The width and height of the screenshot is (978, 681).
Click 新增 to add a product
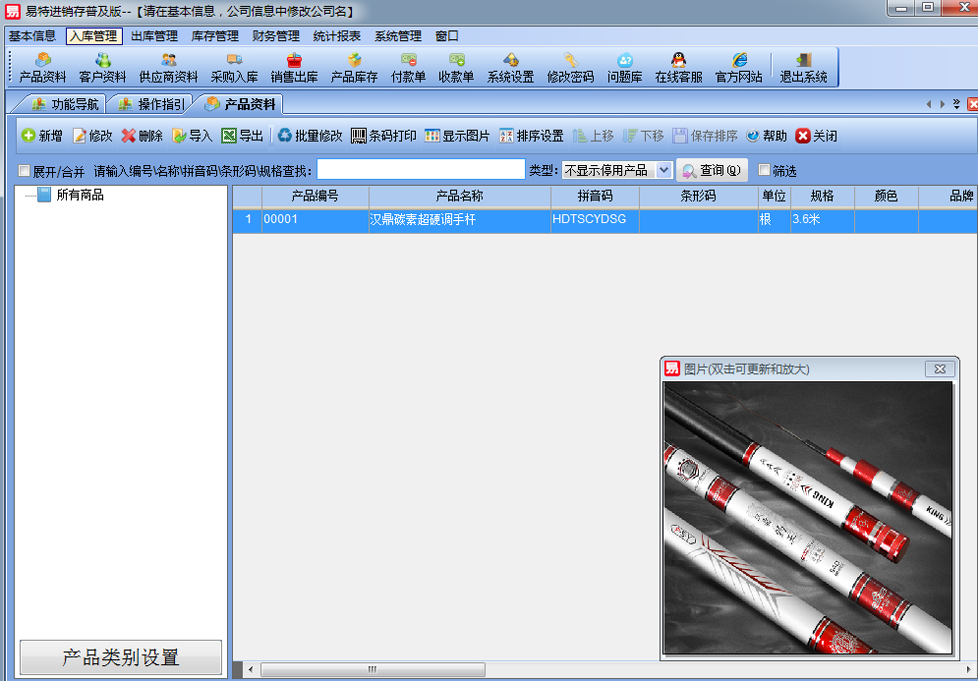coord(42,136)
